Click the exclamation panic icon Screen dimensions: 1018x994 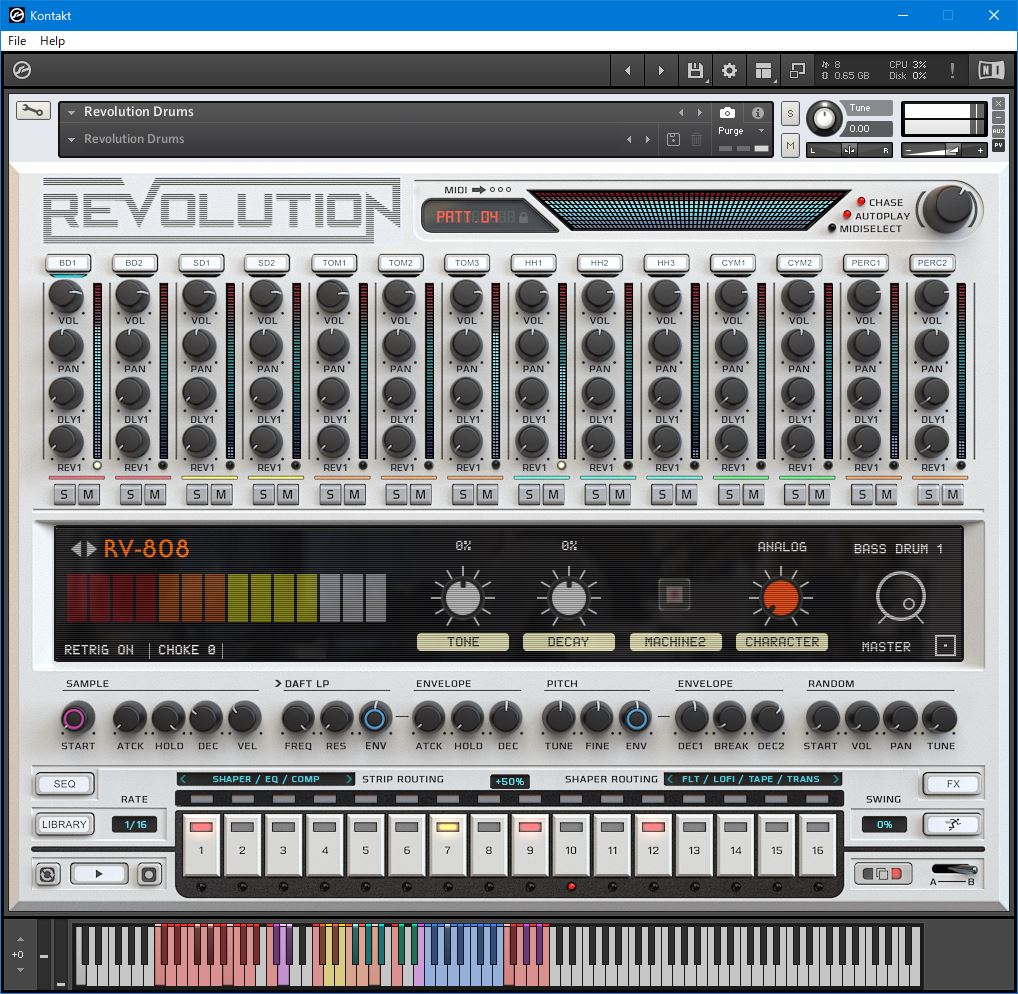[x=952, y=70]
